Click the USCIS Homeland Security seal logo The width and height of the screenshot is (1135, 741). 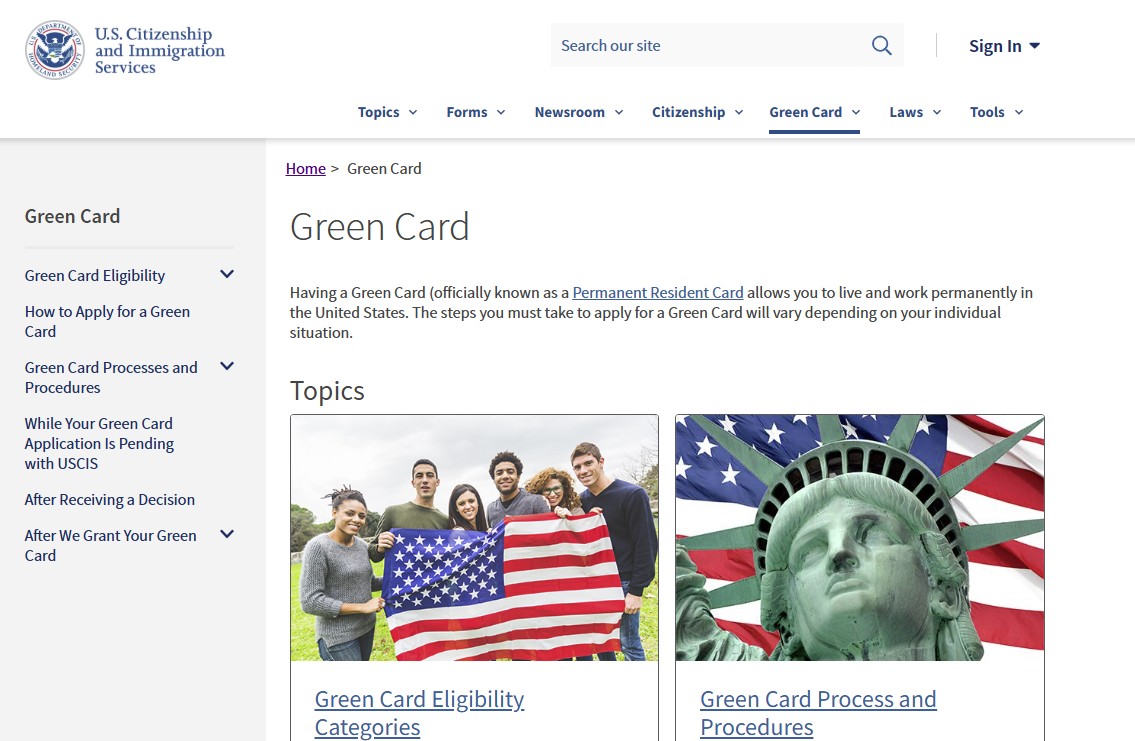pyautogui.click(x=54, y=50)
